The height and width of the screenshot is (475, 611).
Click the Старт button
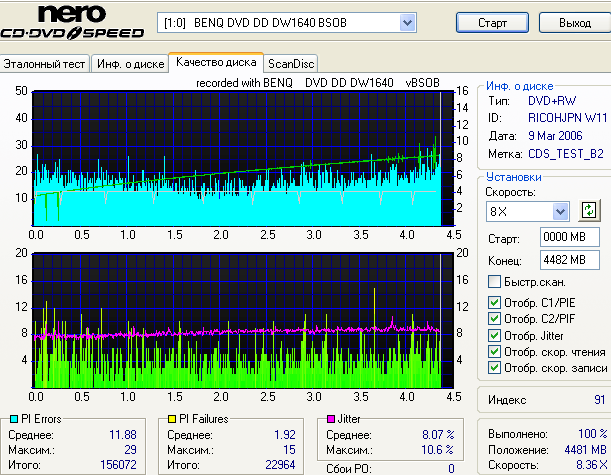click(x=492, y=23)
